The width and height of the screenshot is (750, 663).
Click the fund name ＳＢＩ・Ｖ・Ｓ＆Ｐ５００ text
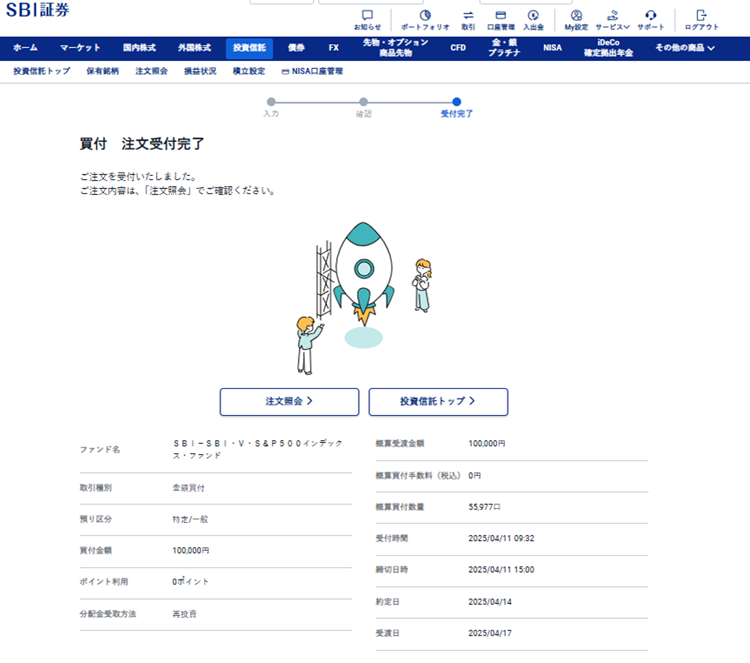(258, 449)
